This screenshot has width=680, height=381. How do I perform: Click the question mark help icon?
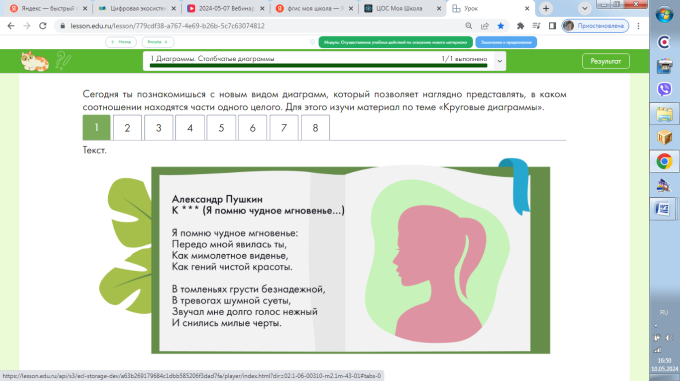tap(63, 61)
